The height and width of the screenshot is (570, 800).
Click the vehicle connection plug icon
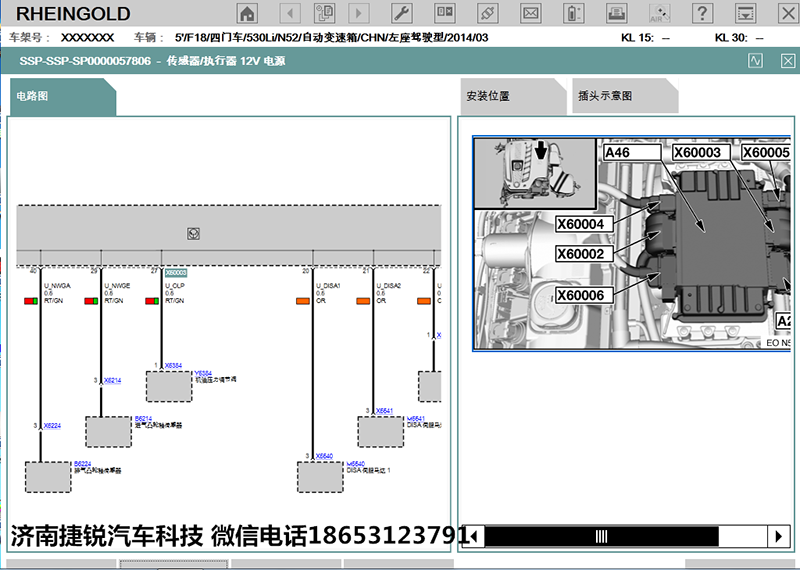pos(487,13)
